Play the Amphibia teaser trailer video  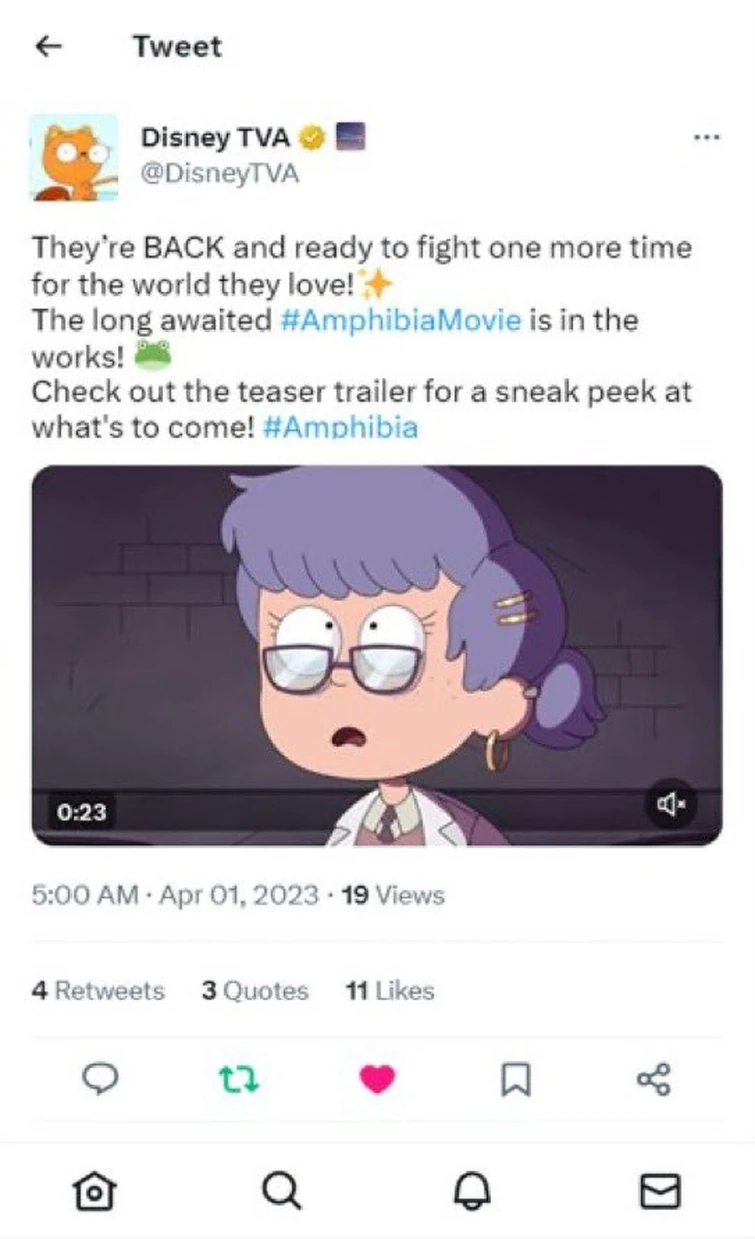tap(377, 650)
